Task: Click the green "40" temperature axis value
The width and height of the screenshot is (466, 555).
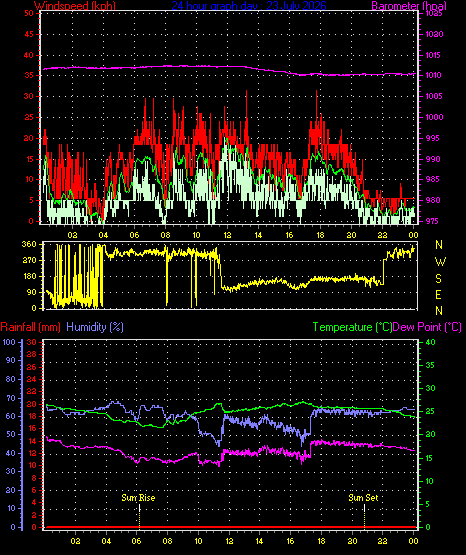Action: [x=430, y=342]
